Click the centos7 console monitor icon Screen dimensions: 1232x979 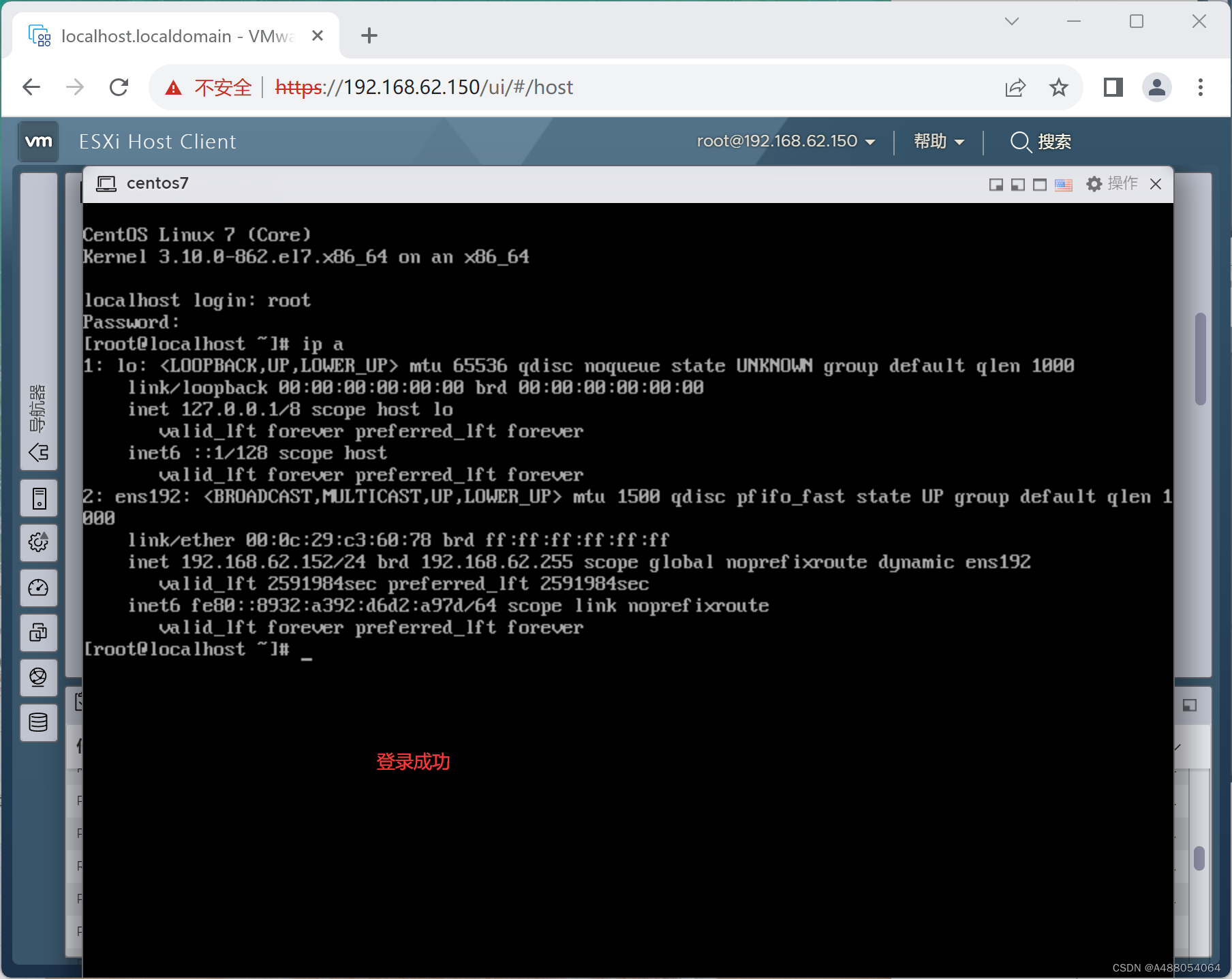click(x=106, y=184)
